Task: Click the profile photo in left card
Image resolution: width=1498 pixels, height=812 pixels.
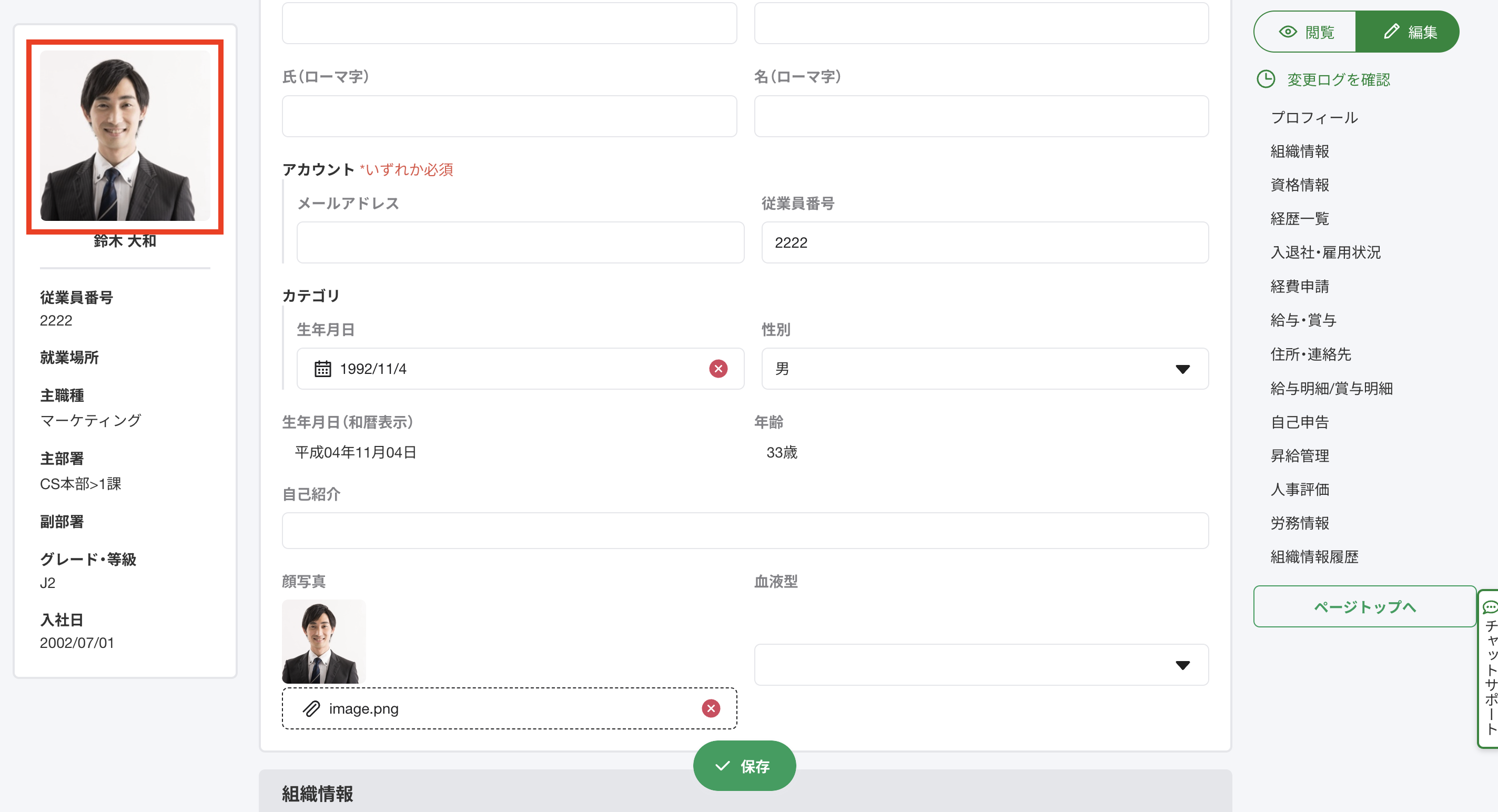Action: tap(125, 136)
